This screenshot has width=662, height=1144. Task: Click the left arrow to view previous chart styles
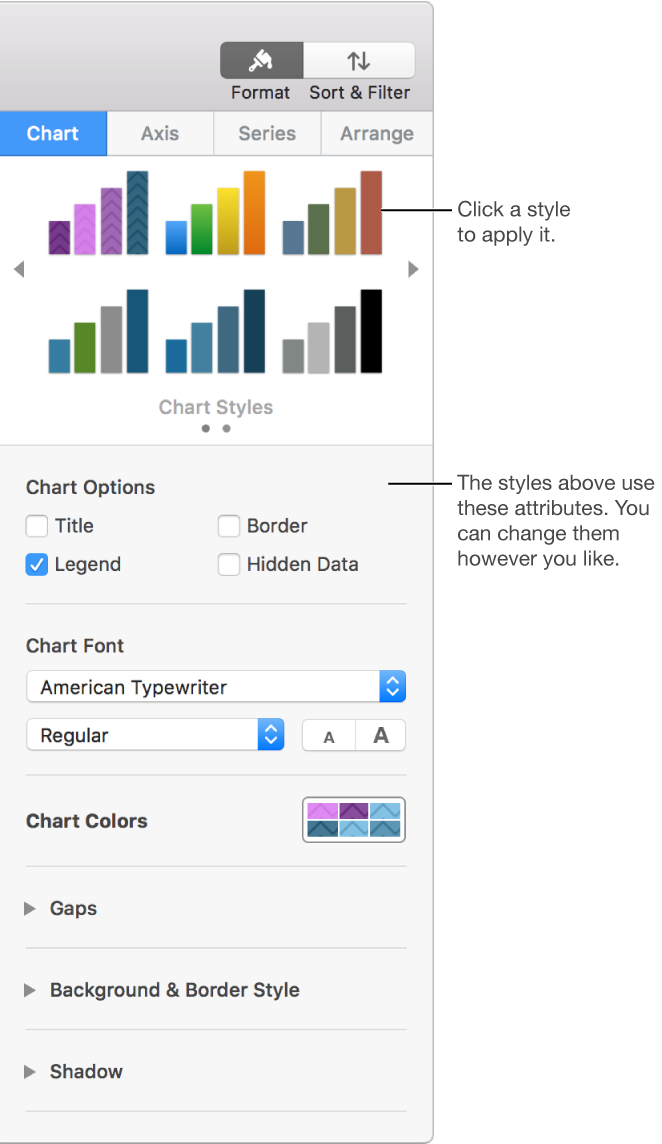[x=19, y=268]
